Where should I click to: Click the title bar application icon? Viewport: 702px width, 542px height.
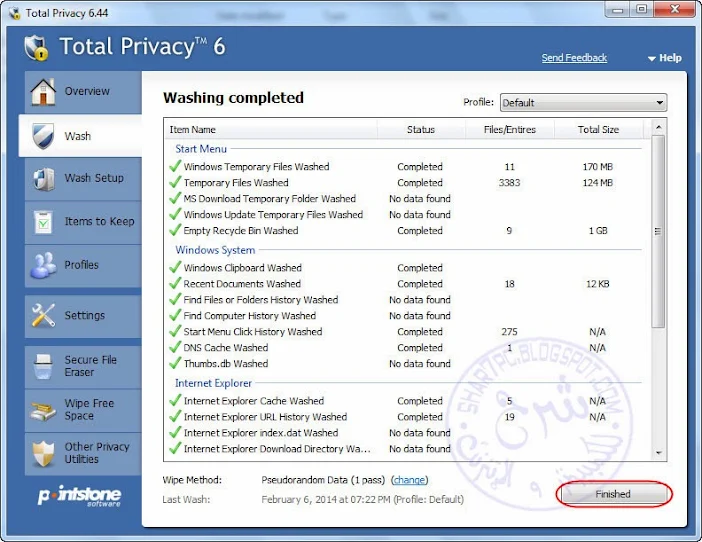pos(15,13)
